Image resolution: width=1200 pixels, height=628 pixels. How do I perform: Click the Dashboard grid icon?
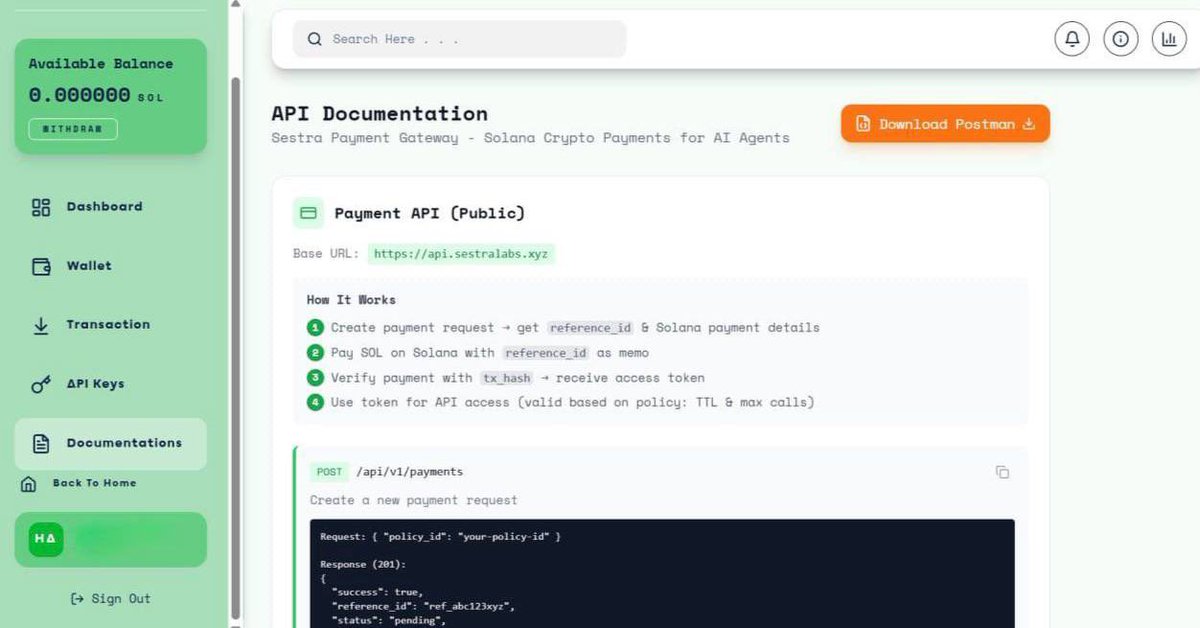41,207
